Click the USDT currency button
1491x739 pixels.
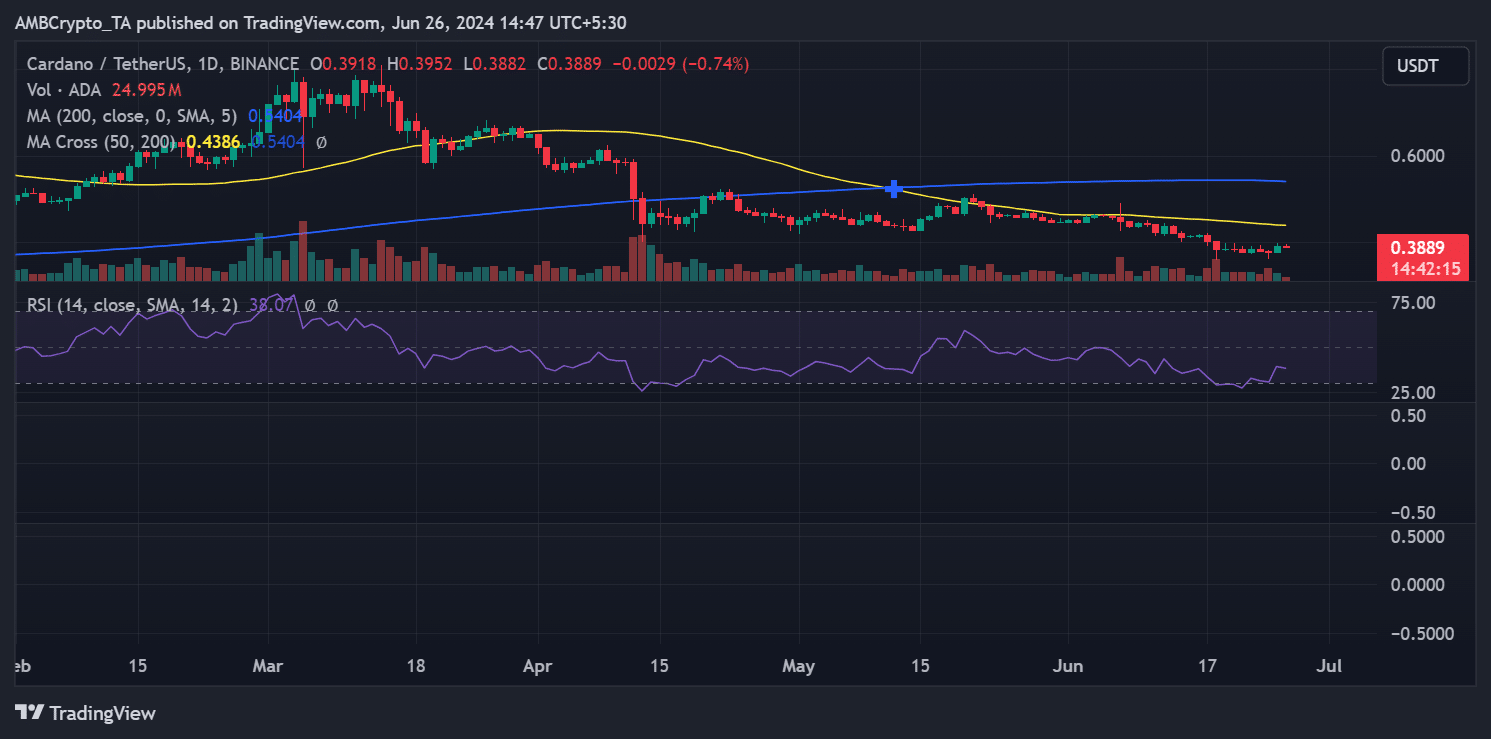point(1426,66)
